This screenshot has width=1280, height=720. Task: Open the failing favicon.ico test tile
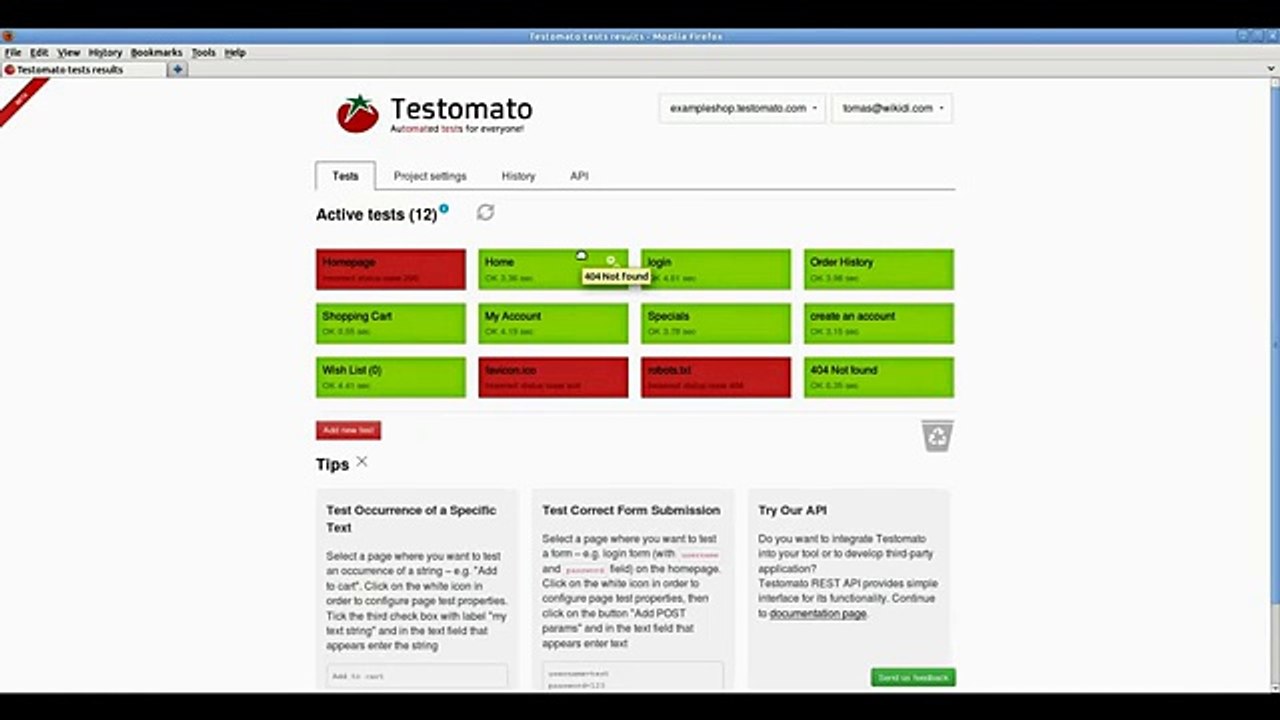553,377
